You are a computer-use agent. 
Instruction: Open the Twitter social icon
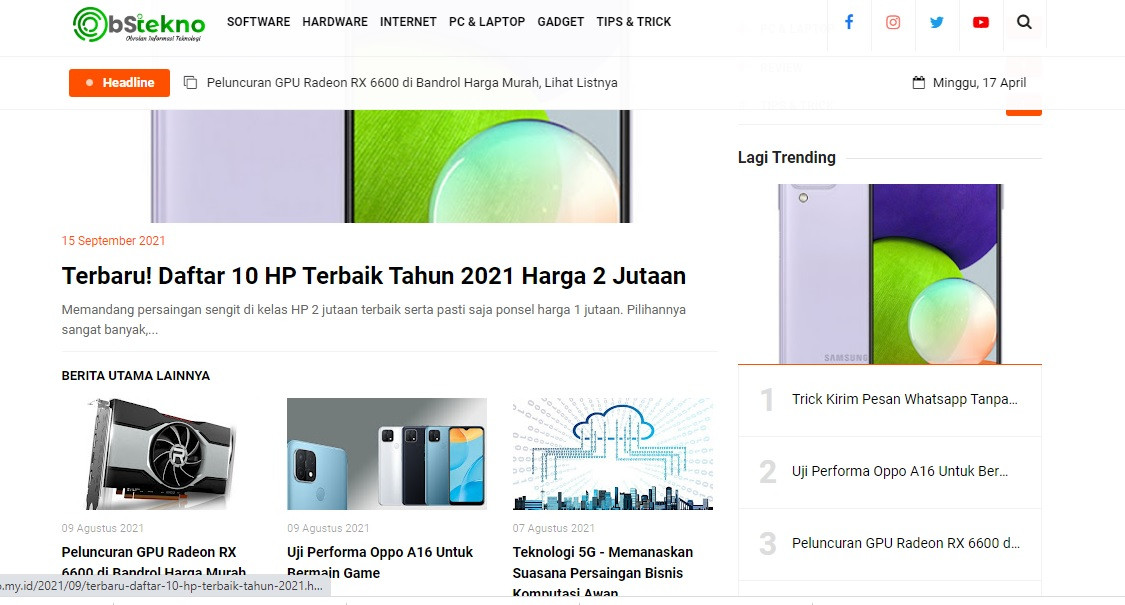click(936, 22)
